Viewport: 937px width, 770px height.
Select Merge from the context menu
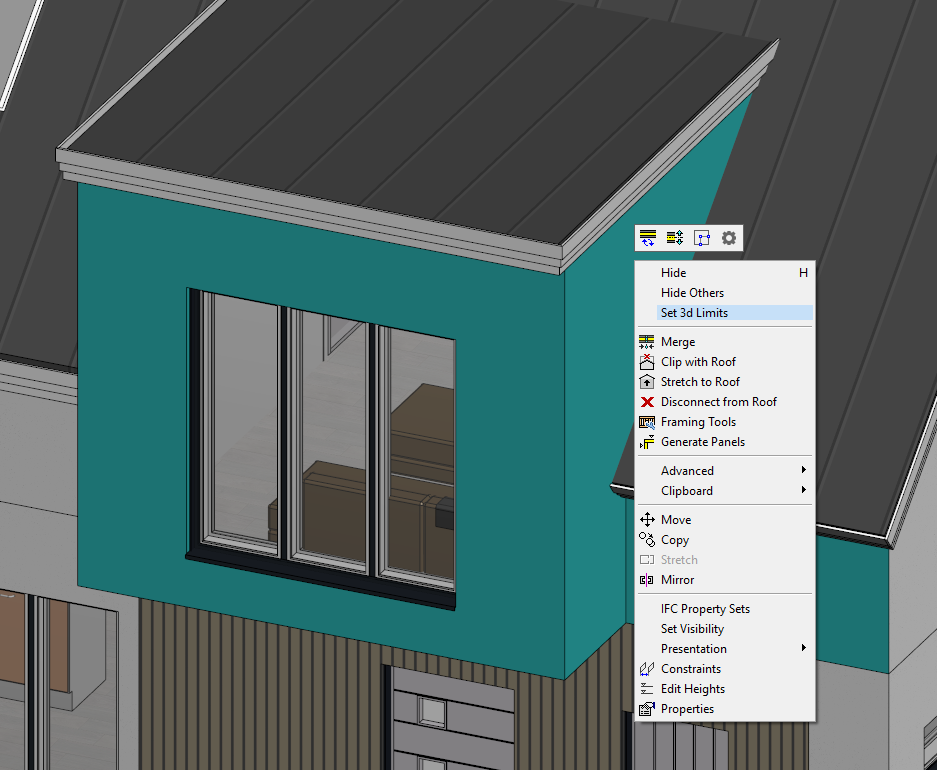point(677,342)
